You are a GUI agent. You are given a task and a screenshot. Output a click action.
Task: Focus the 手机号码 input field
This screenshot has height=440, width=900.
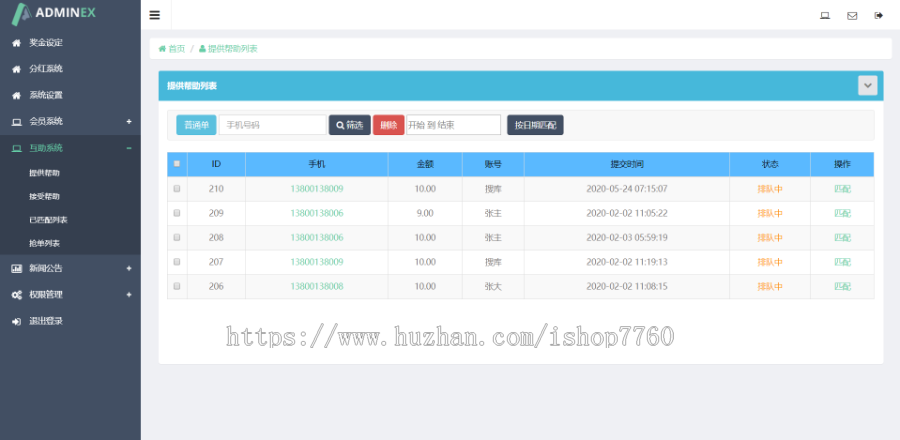[273, 125]
